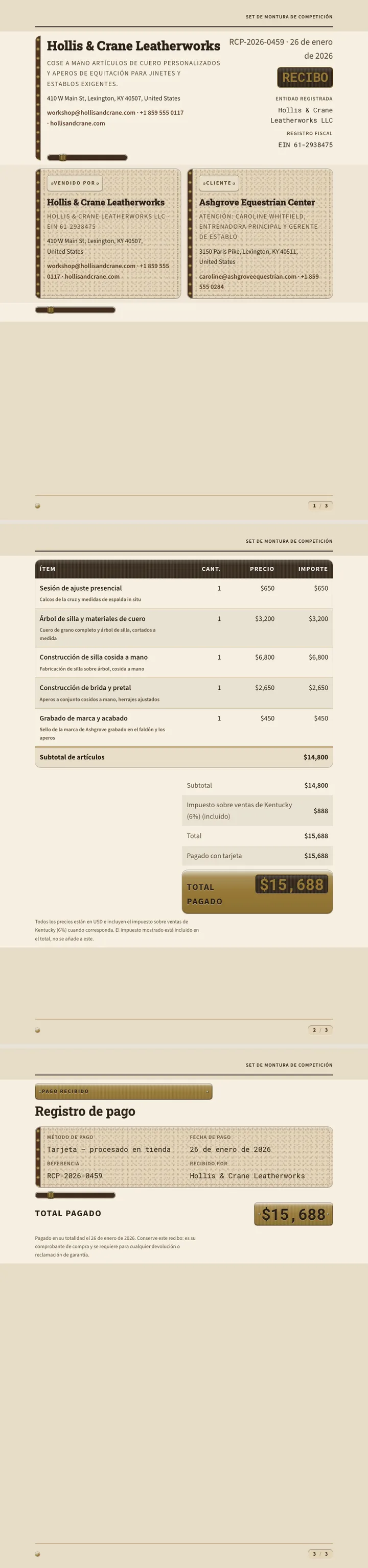Screen dimensions: 368x1568
Task: Click the ÍTEM column header
Action: tap(48, 569)
